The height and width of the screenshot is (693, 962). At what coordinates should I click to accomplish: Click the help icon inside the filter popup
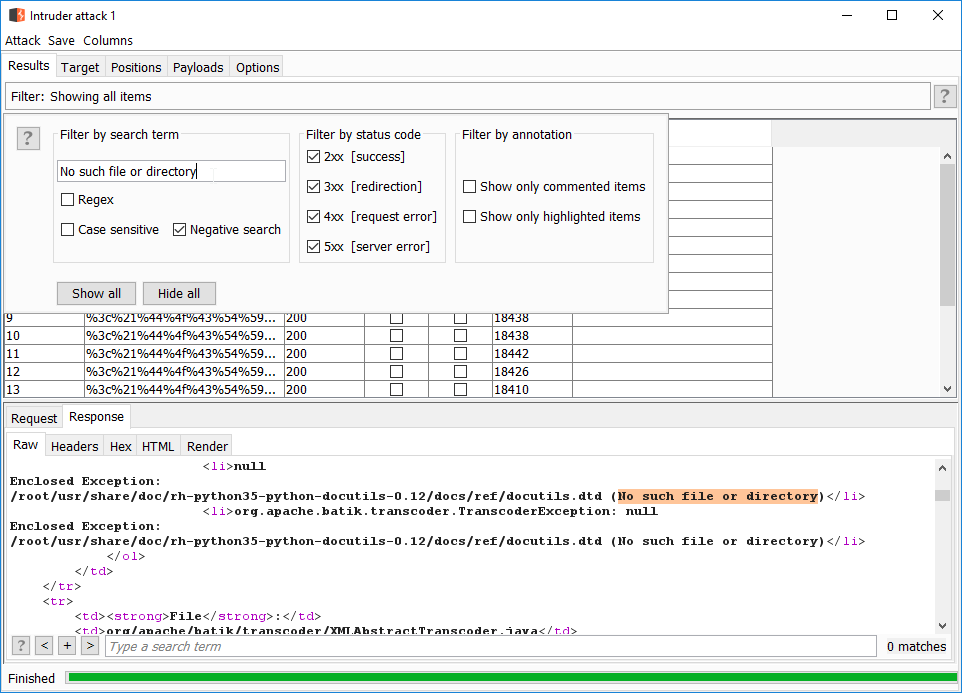(x=28, y=139)
